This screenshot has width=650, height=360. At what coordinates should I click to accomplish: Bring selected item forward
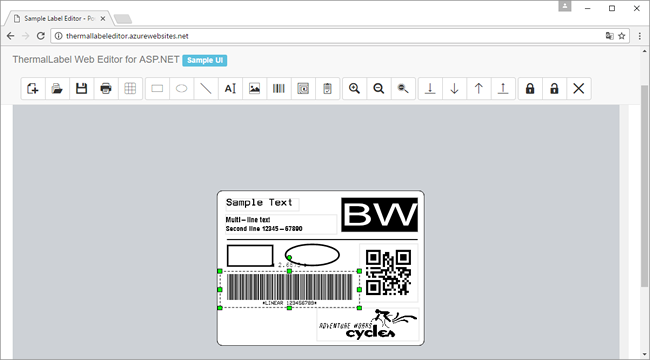[479, 88]
